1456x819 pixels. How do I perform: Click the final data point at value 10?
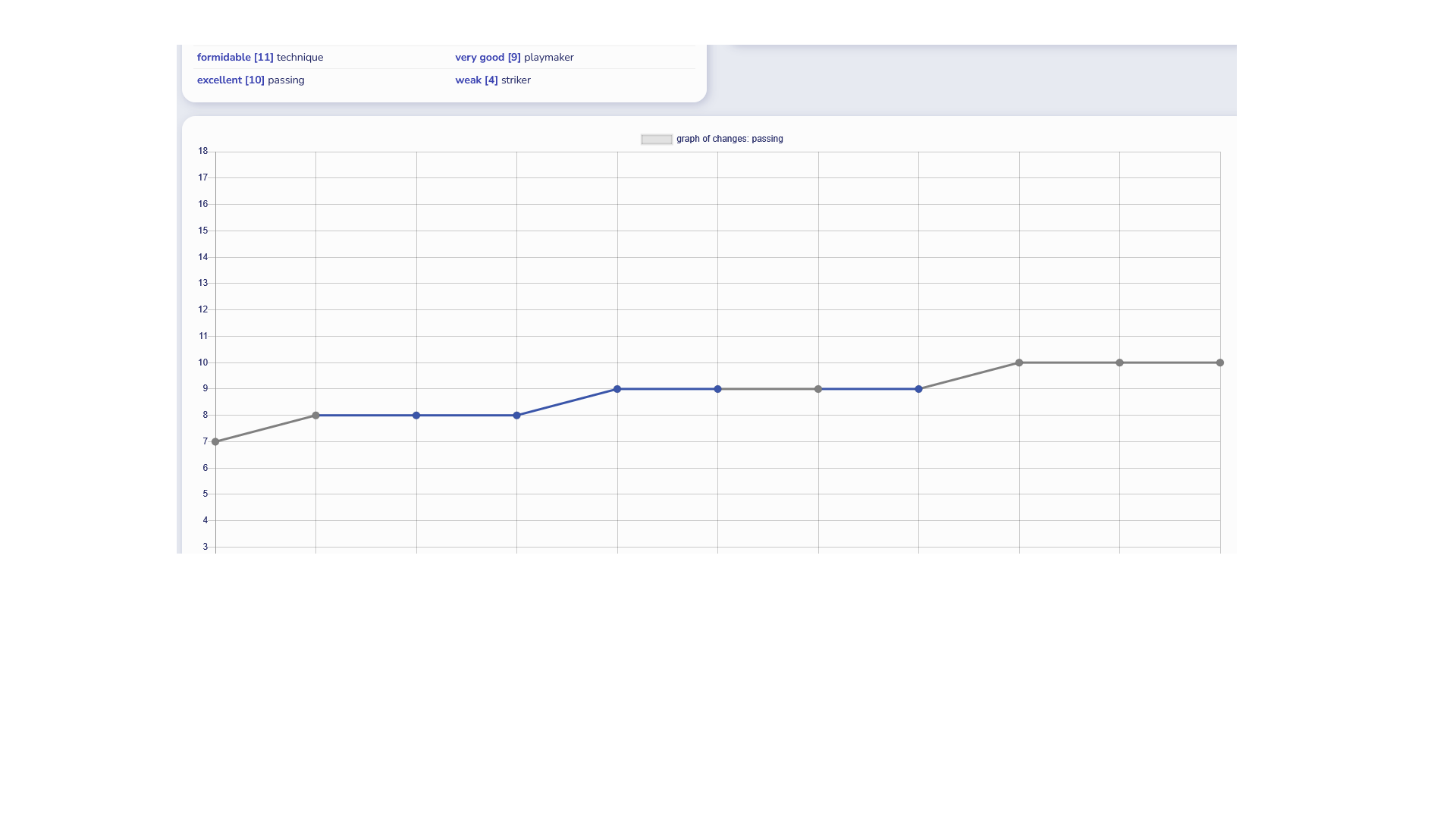point(1219,363)
